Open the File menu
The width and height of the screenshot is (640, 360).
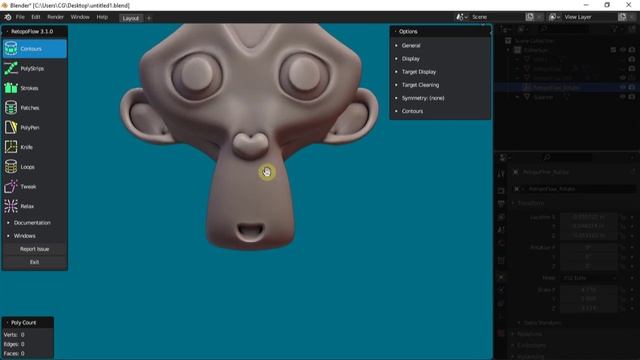click(x=20, y=17)
